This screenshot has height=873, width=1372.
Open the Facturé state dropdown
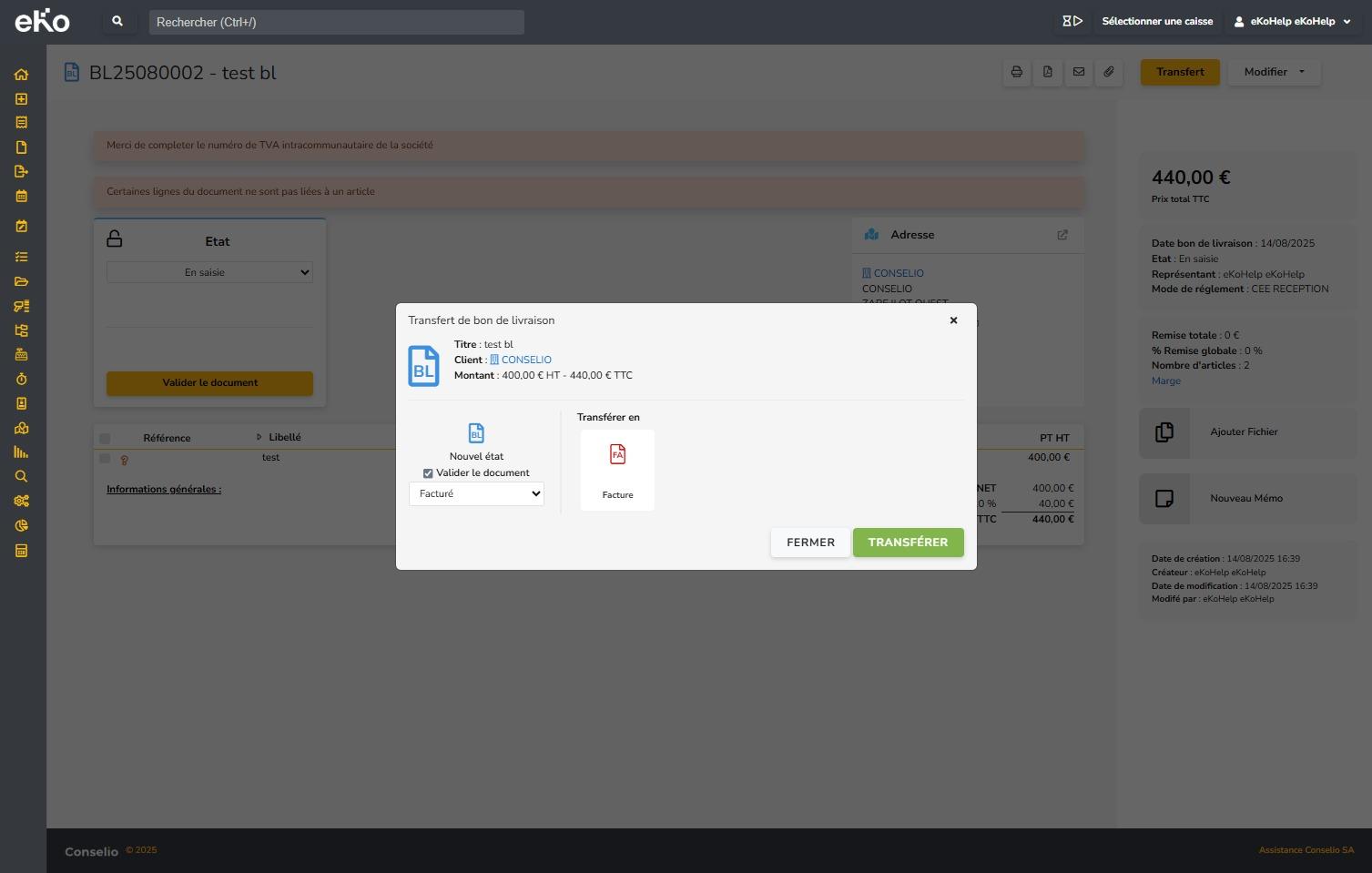tap(476, 493)
